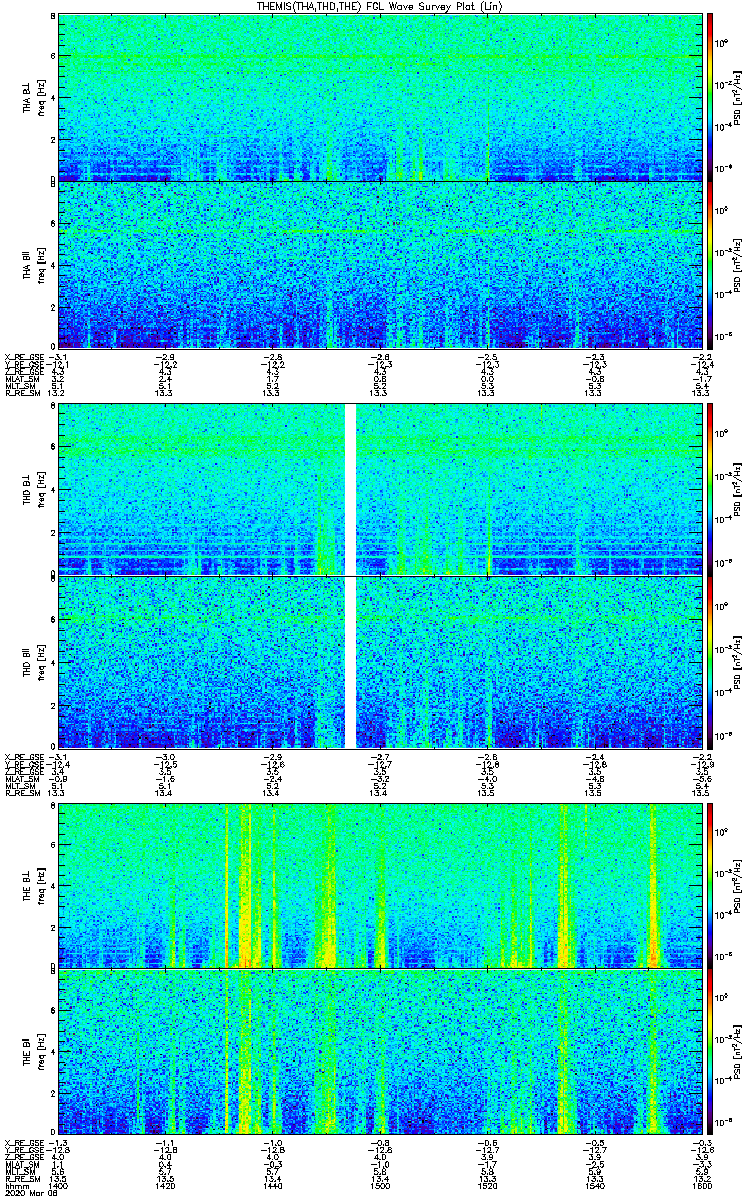Click the 1520 time tick label
The image size is (750, 1200).
[488, 1186]
